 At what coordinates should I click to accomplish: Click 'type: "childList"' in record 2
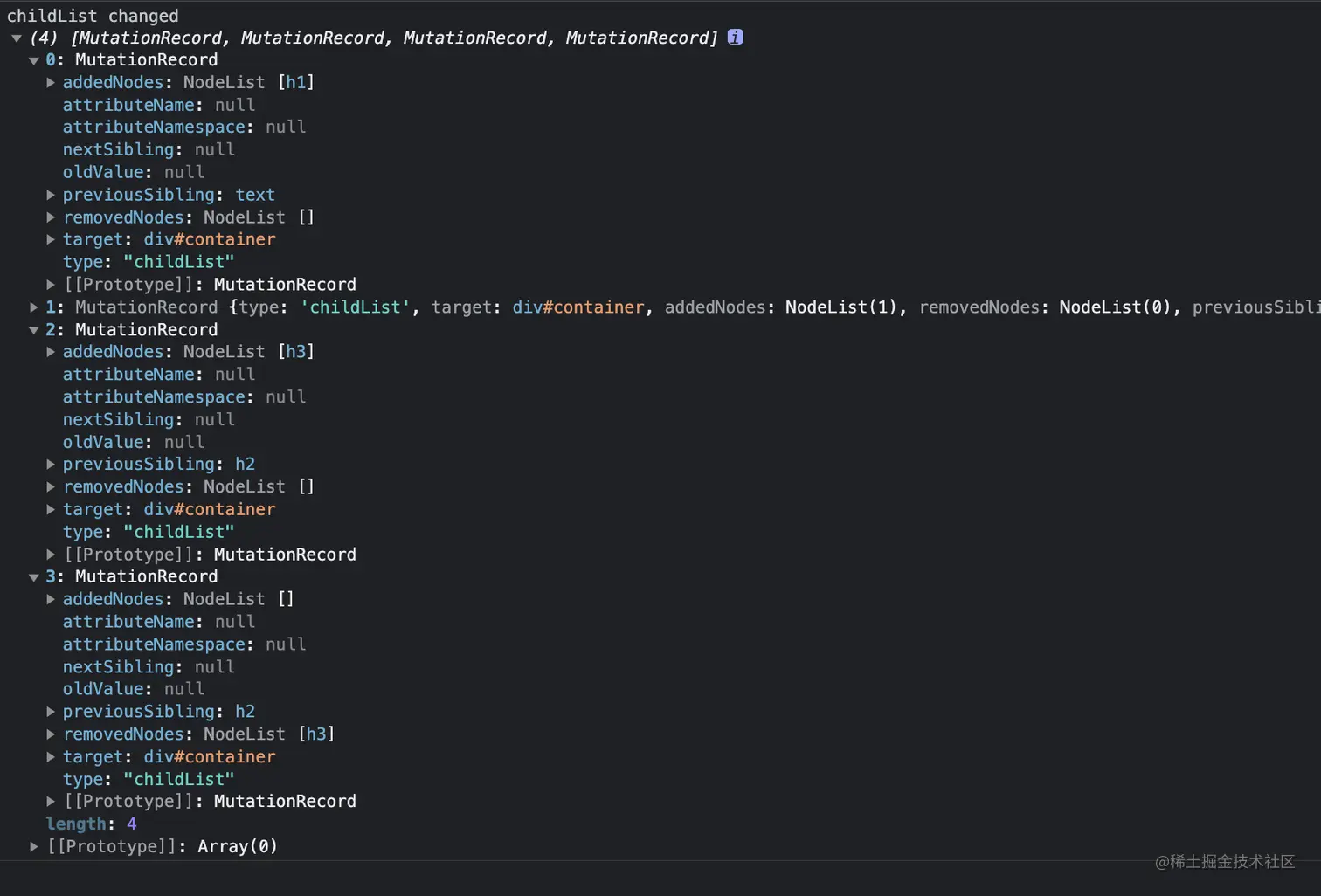tap(149, 532)
